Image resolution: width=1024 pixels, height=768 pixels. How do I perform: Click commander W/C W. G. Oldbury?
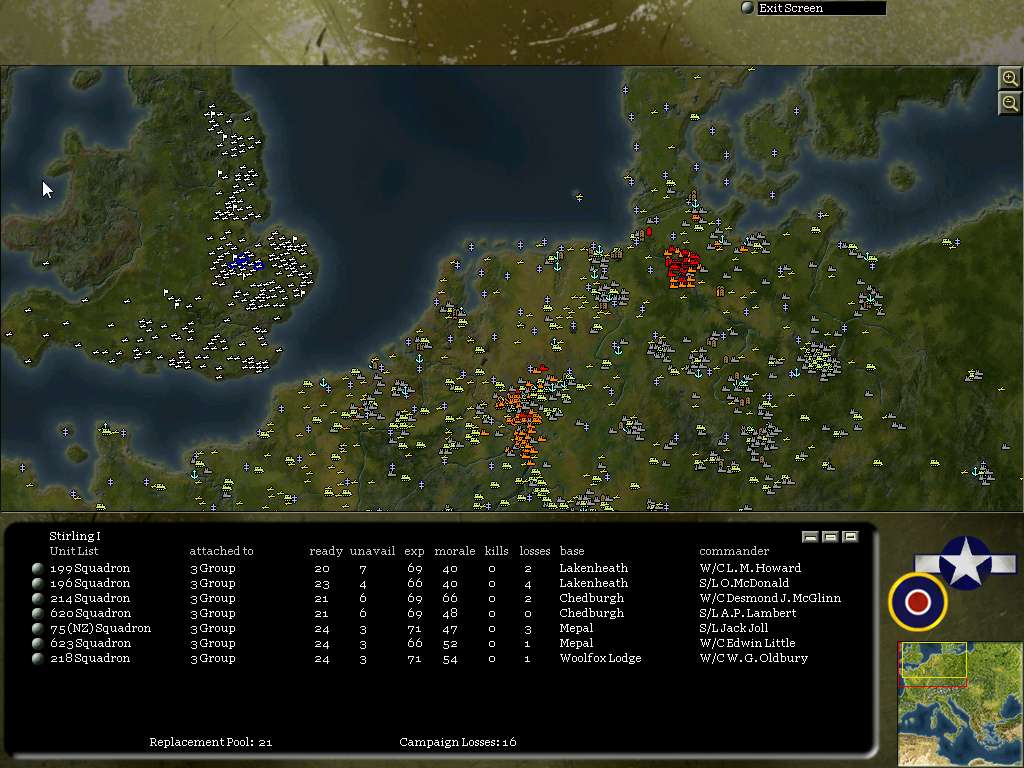tap(754, 658)
